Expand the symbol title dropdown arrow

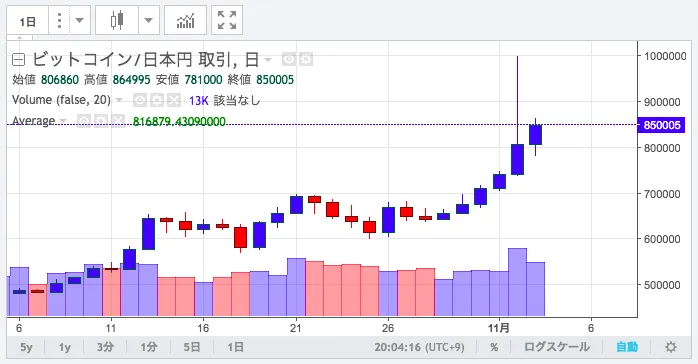click(268, 59)
